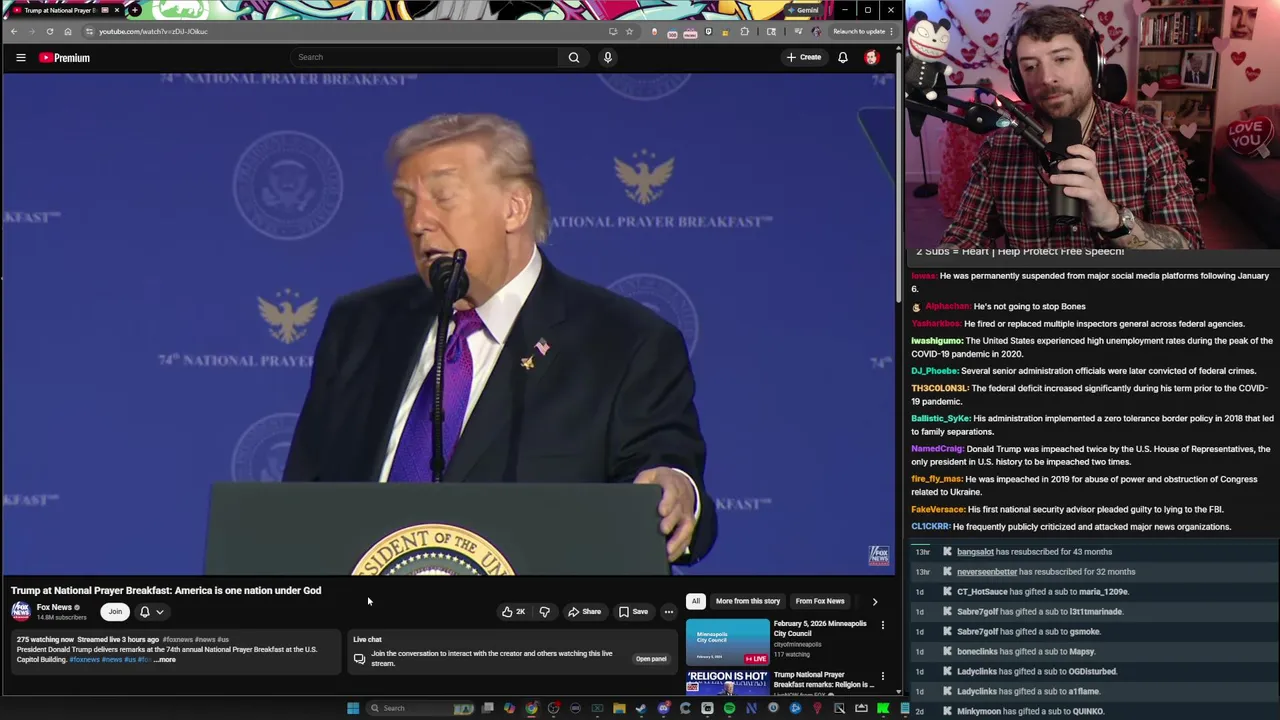1280x720 pixels.
Task: Open more actions ellipsis under video
Action: (x=669, y=611)
